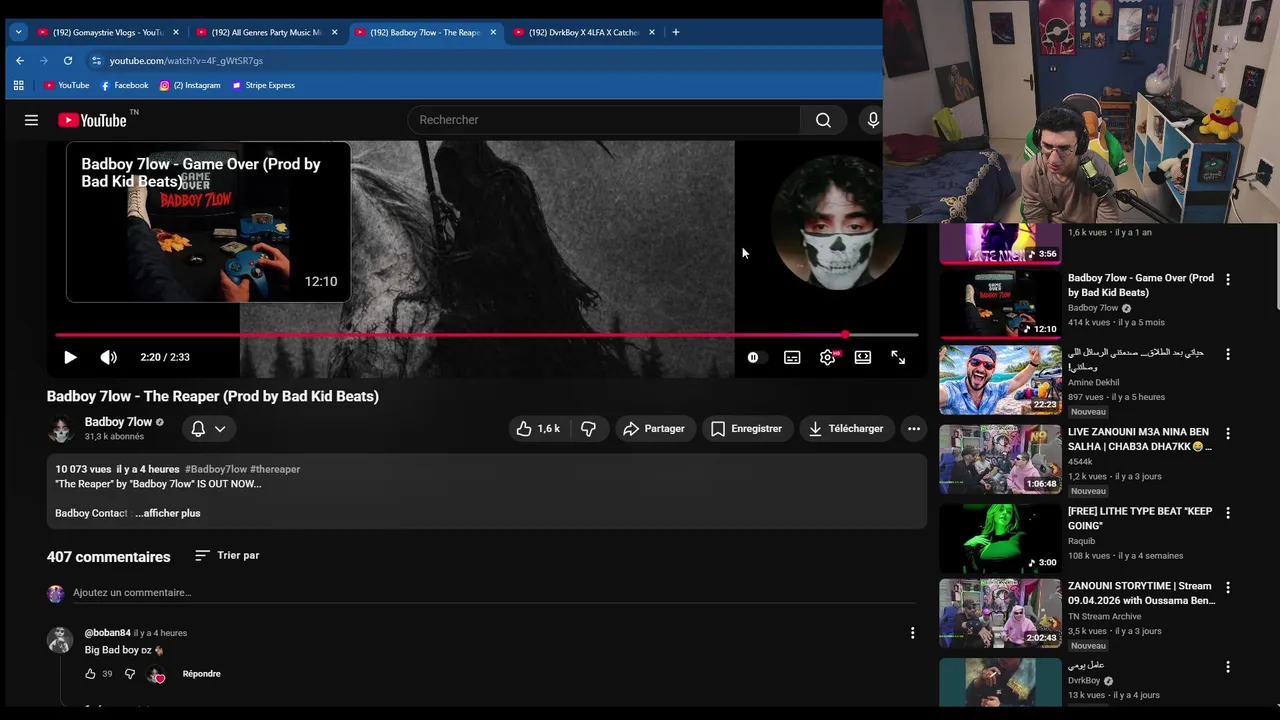
Task: Open the DvrkBoy video thumbnail
Action: pyautogui.click(x=1000, y=682)
